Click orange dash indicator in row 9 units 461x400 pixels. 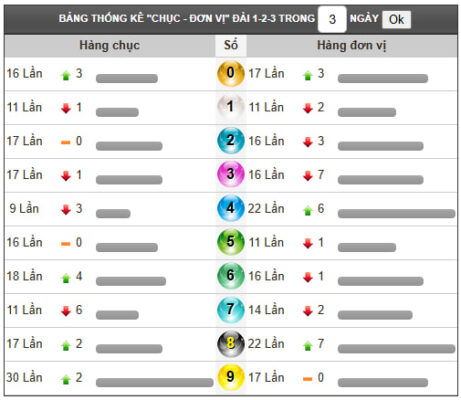pyautogui.click(x=308, y=379)
